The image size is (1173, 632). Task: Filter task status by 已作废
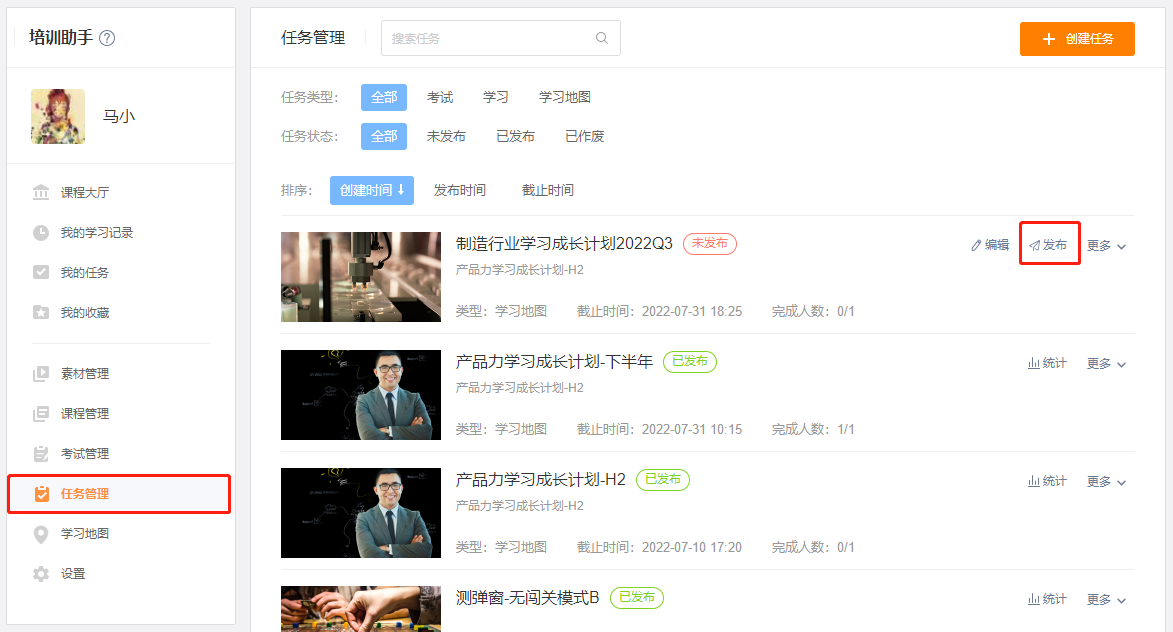coord(584,136)
